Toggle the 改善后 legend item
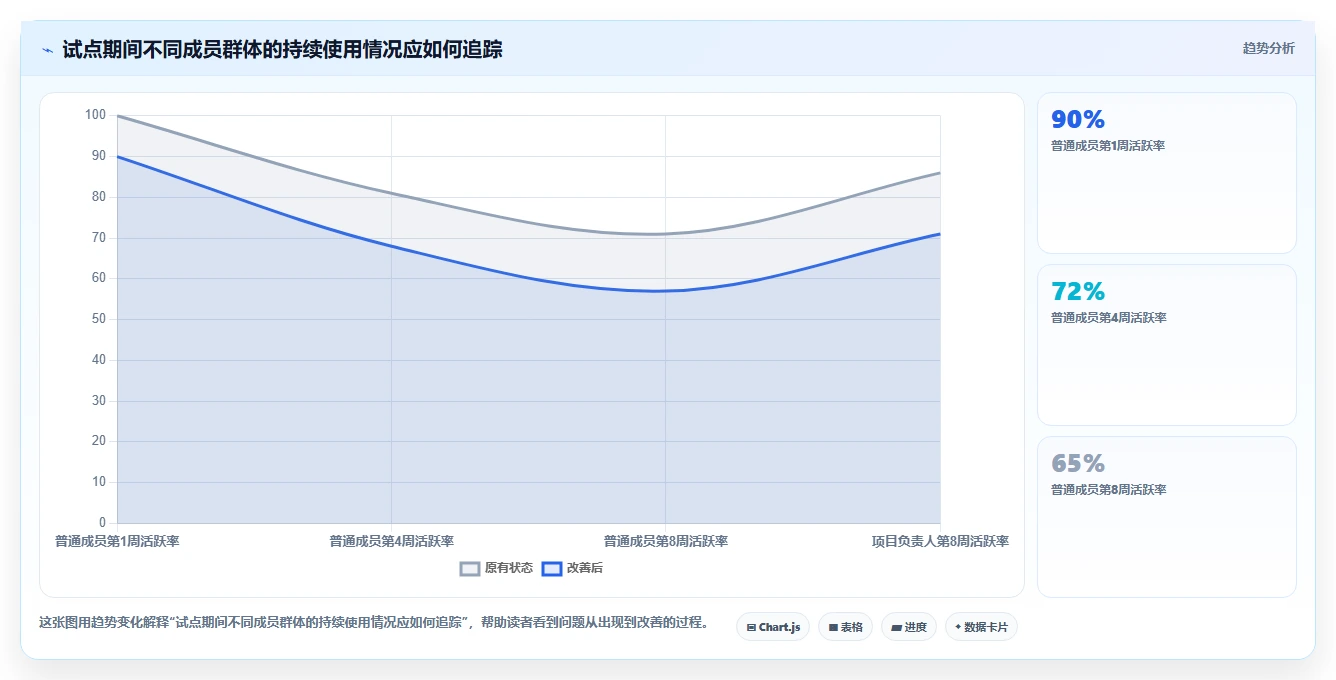Screen dimensions: 1336x680 click(x=573, y=568)
